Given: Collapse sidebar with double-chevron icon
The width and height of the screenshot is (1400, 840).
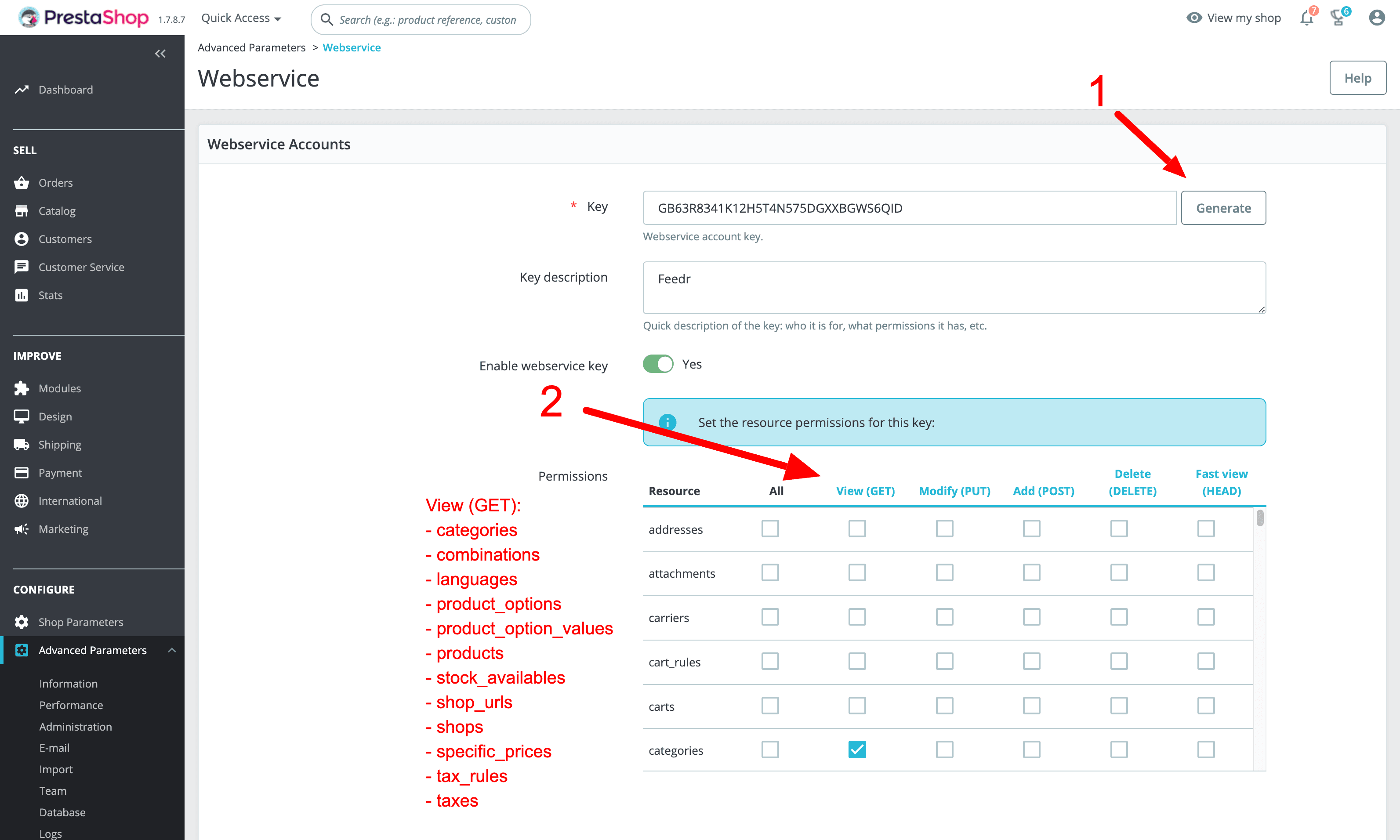Looking at the screenshot, I should coord(160,54).
